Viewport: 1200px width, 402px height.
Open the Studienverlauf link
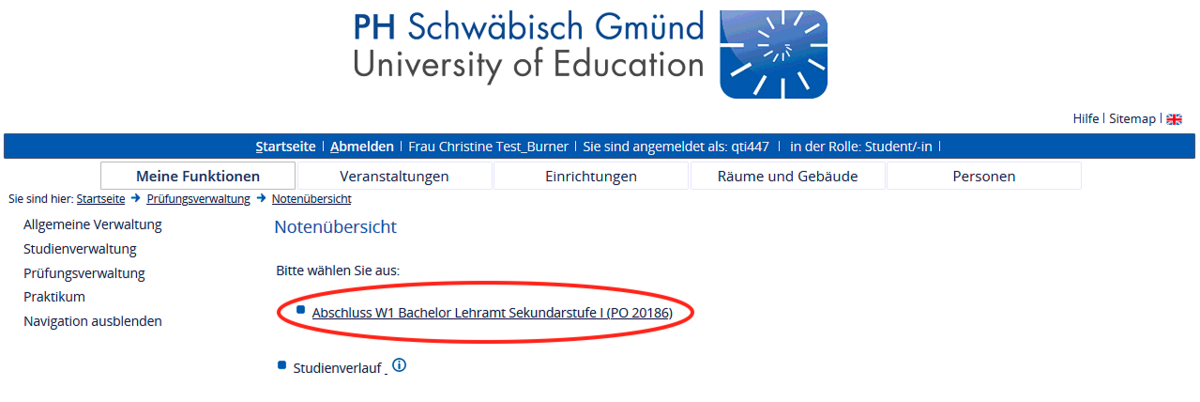(x=337, y=368)
